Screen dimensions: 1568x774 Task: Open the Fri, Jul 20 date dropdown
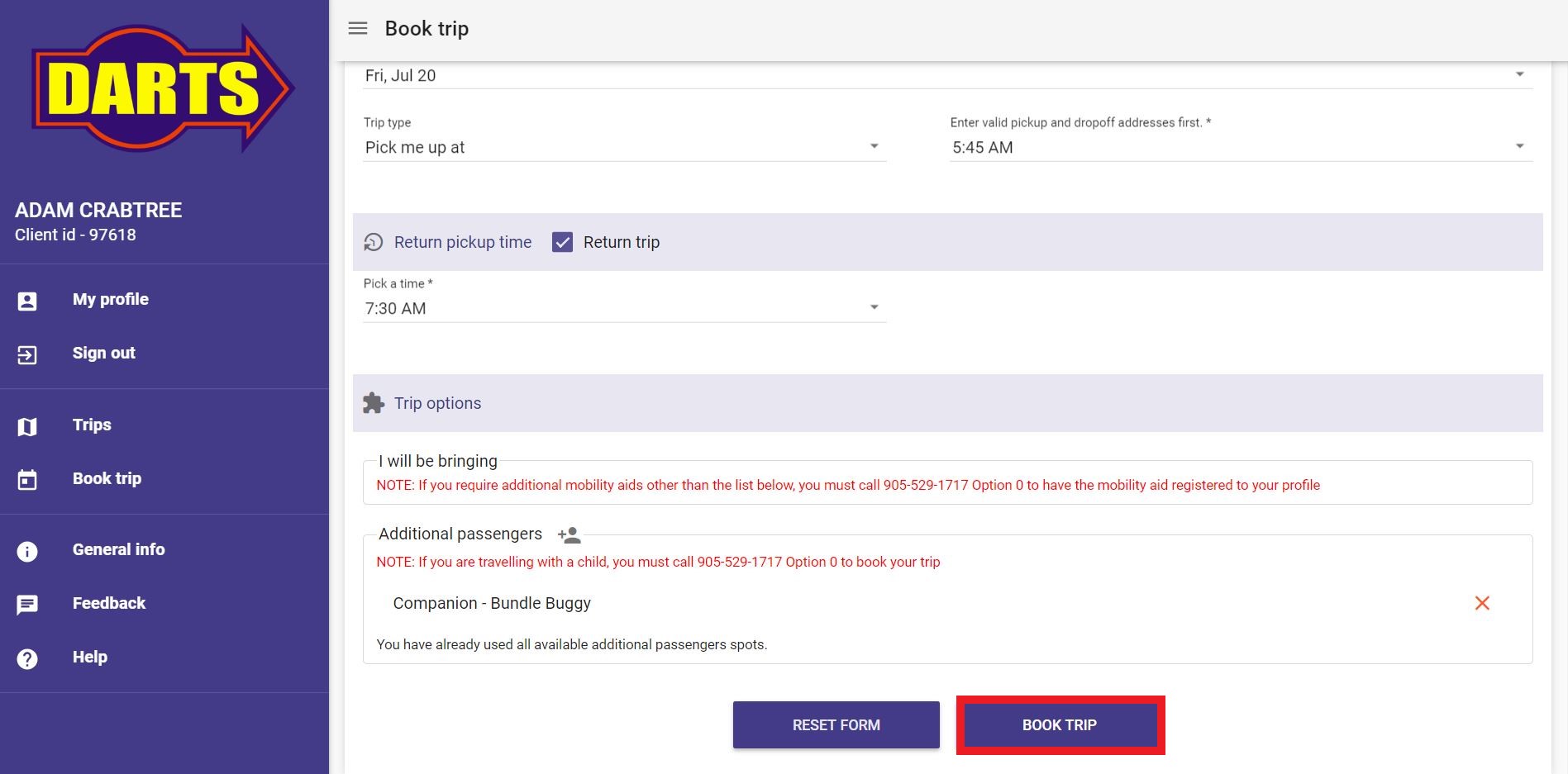click(x=947, y=75)
